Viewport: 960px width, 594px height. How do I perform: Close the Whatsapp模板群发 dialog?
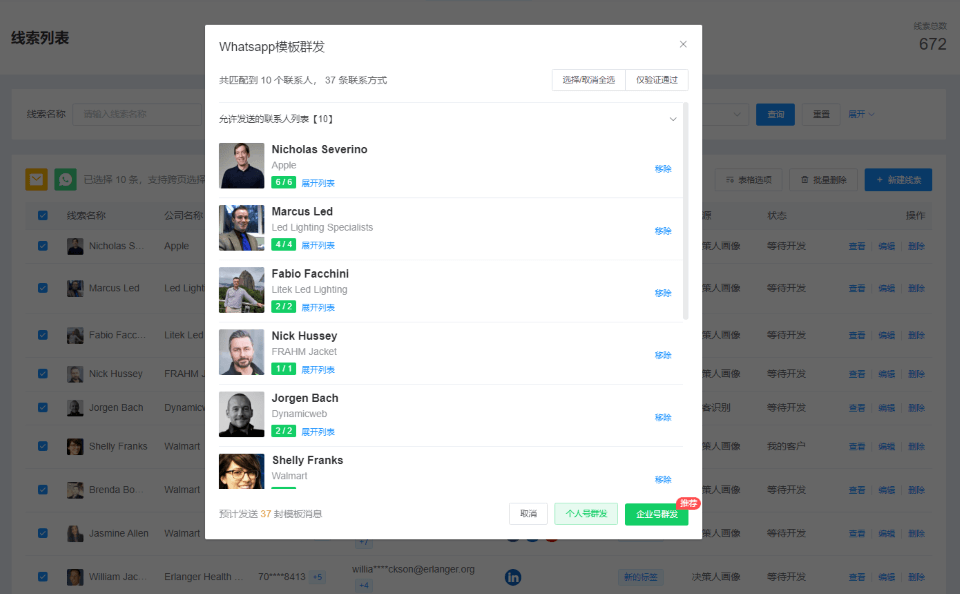tap(683, 44)
